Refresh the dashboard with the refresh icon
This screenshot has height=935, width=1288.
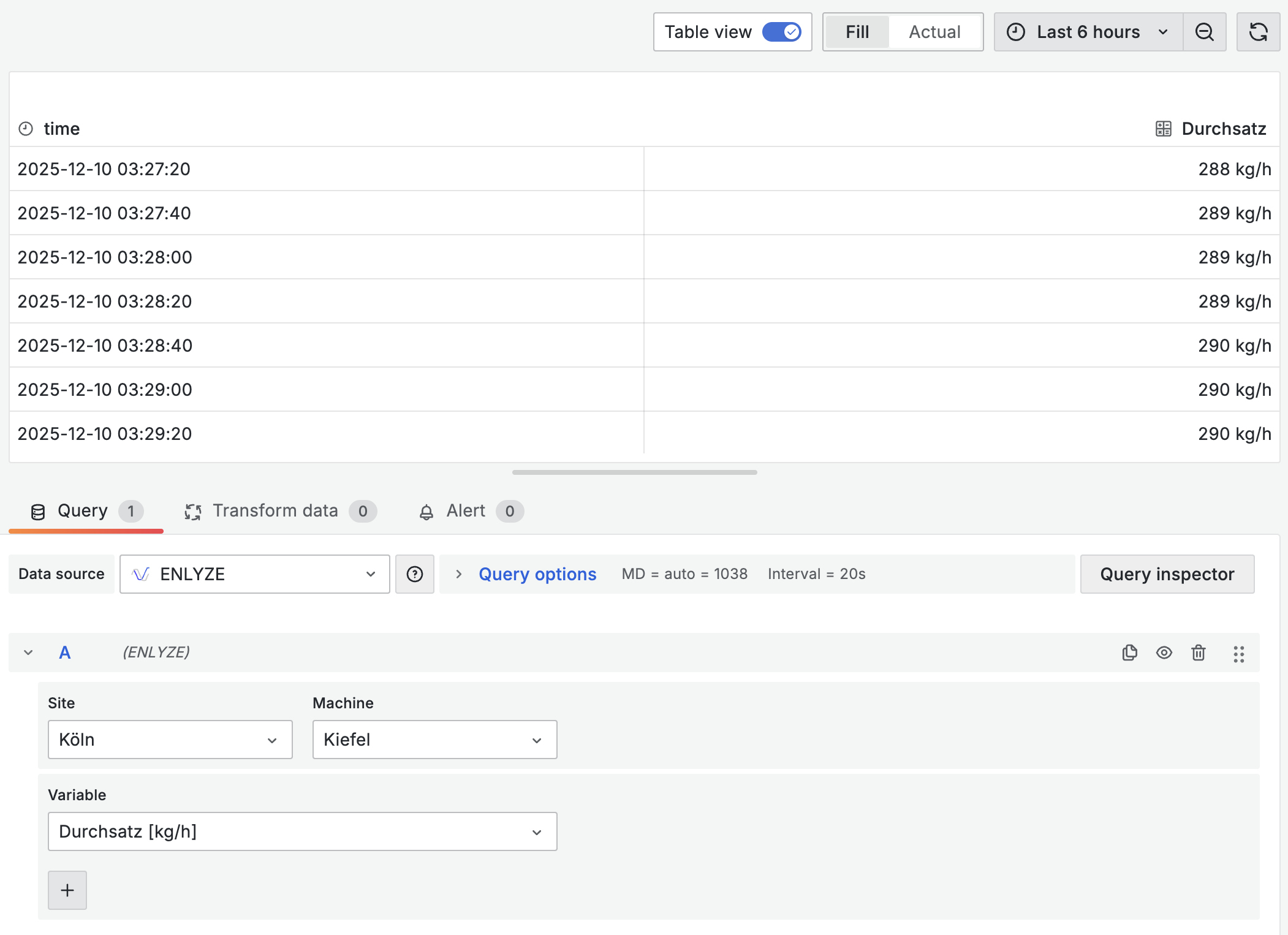[x=1258, y=32]
